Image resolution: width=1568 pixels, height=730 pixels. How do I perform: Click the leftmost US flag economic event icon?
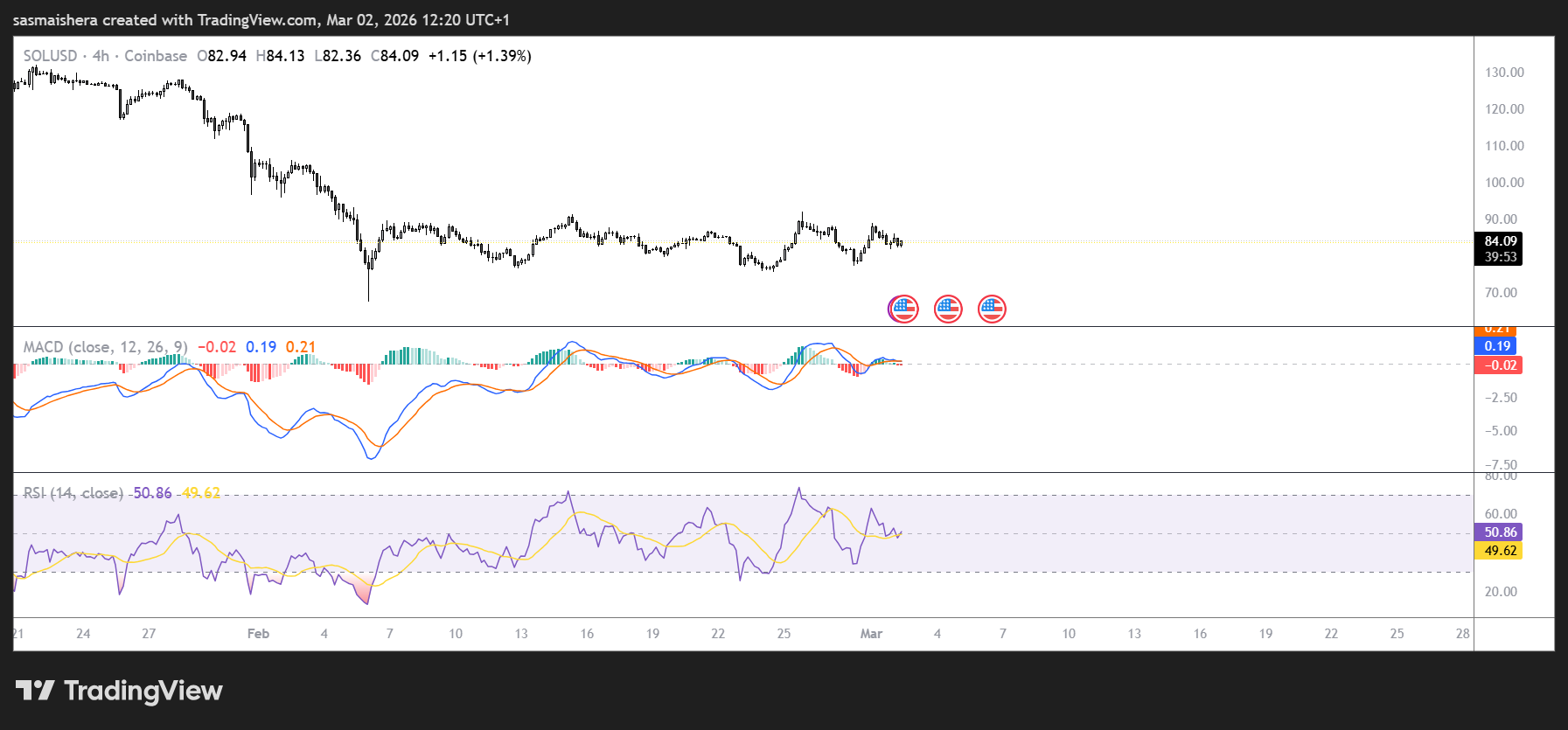[x=903, y=309]
